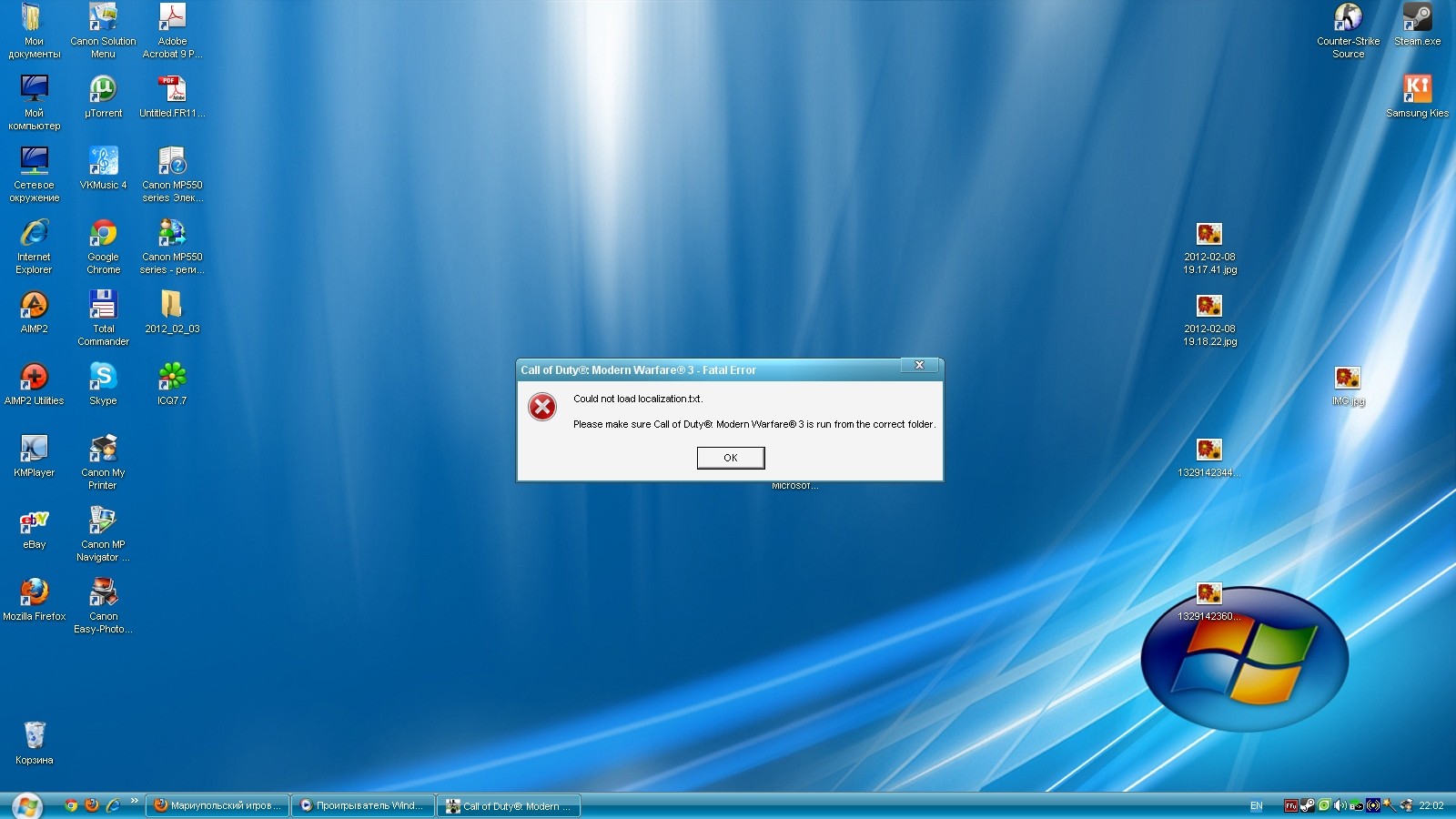Select the KMPlayer desktop shortcut
The image size is (1456, 819).
pos(34,457)
